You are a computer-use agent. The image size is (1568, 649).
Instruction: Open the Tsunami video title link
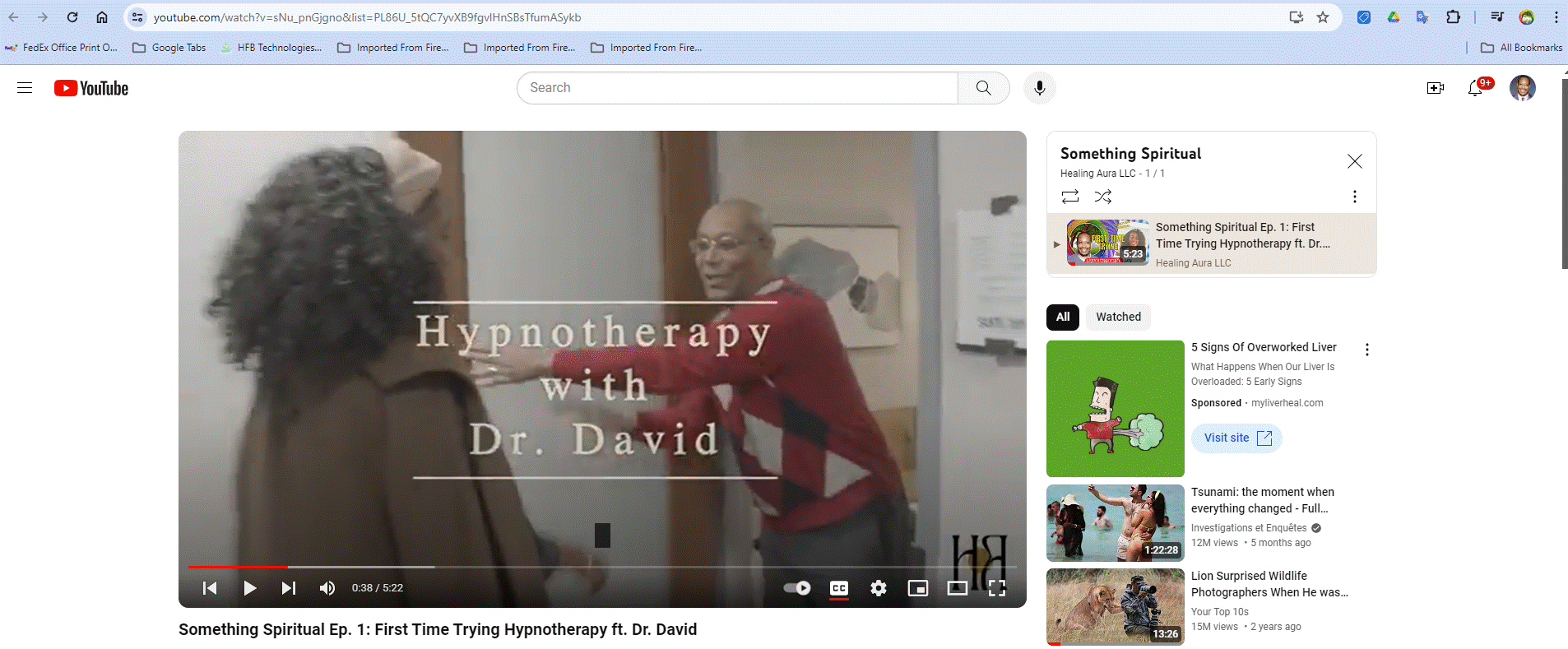pyautogui.click(x=1262, y=500)
